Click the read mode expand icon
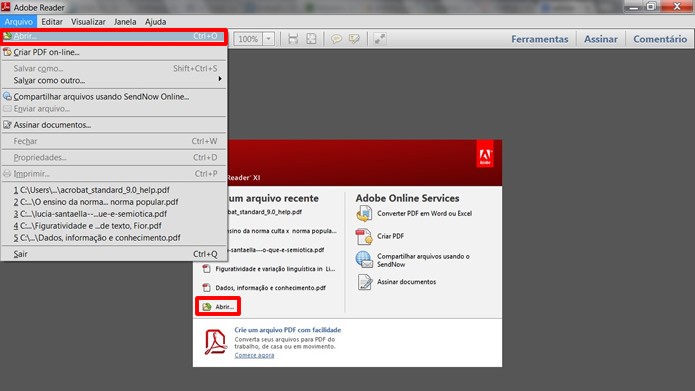This screenshot has width=695, height=391. tap(379, 39)
